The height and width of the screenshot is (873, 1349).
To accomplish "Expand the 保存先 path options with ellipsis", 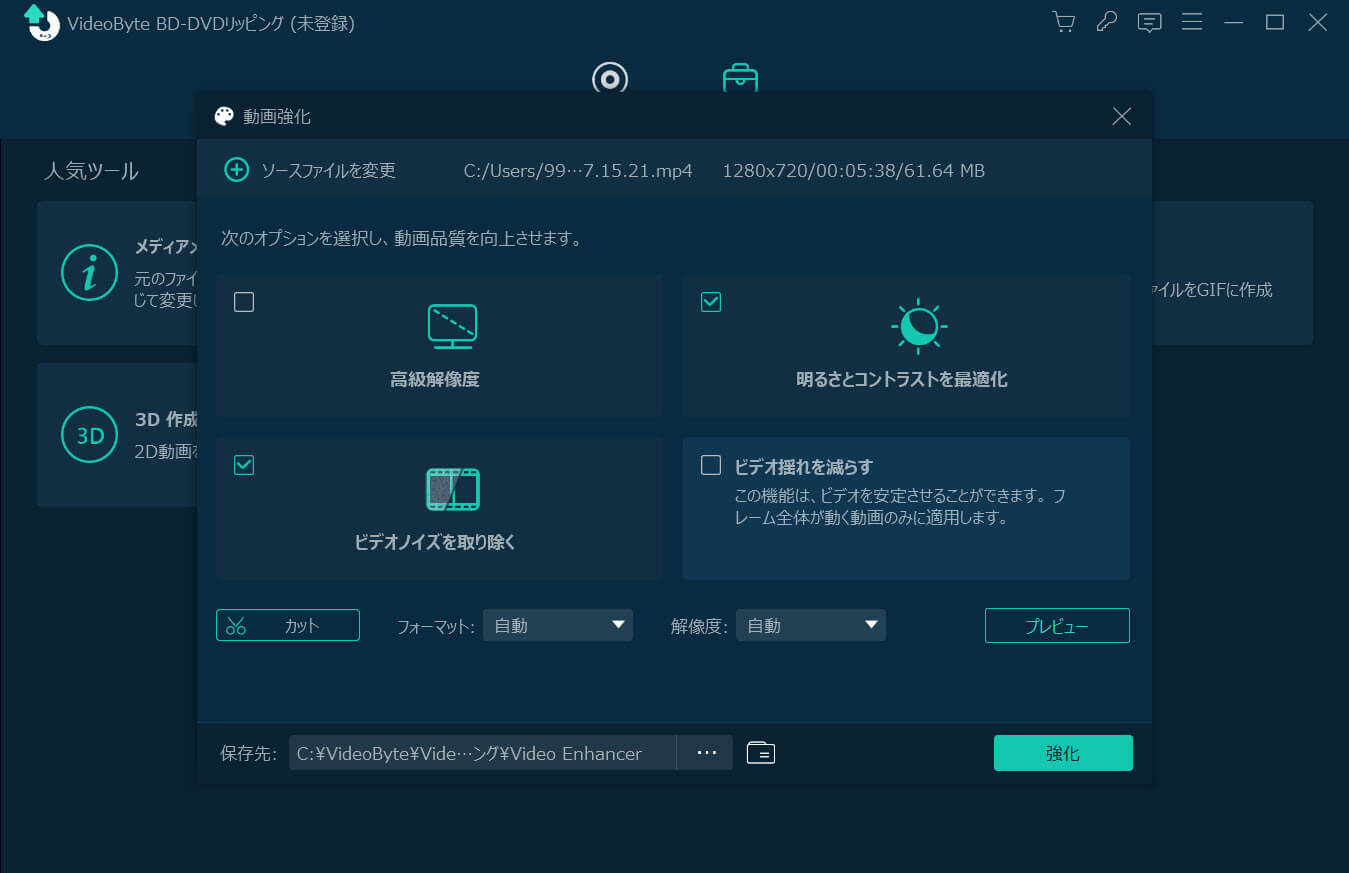I will [x=706, y=752].
